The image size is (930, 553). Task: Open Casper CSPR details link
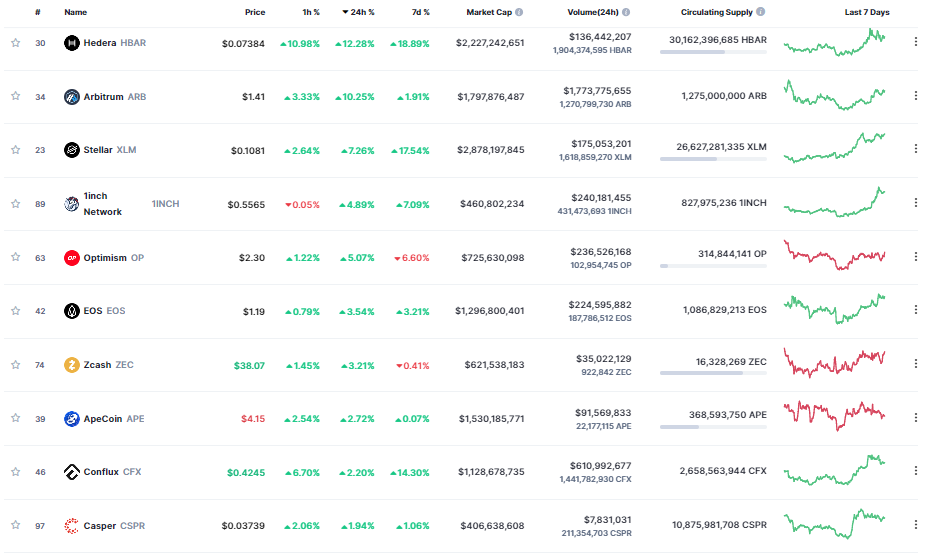click(x=114, y=526)
